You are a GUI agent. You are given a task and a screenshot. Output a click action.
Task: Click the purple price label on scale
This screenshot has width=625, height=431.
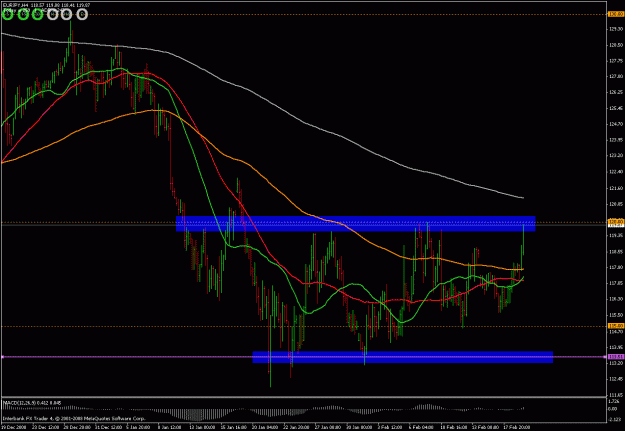click(616, 357)
